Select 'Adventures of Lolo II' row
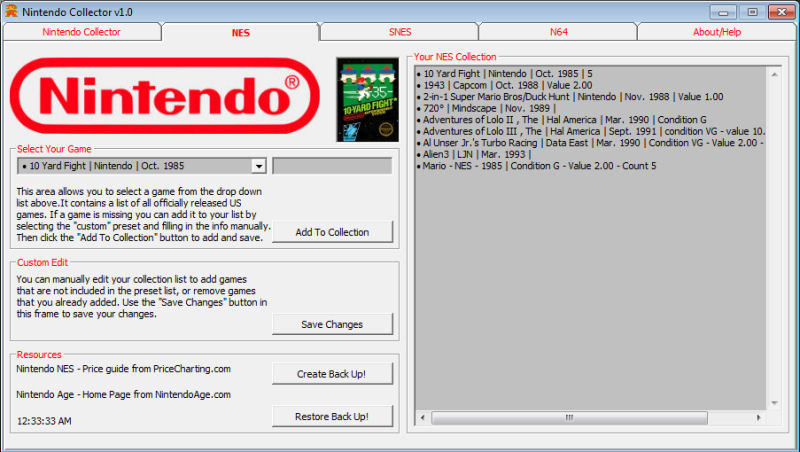The image size is (800, 452). (x=562, y=119)
